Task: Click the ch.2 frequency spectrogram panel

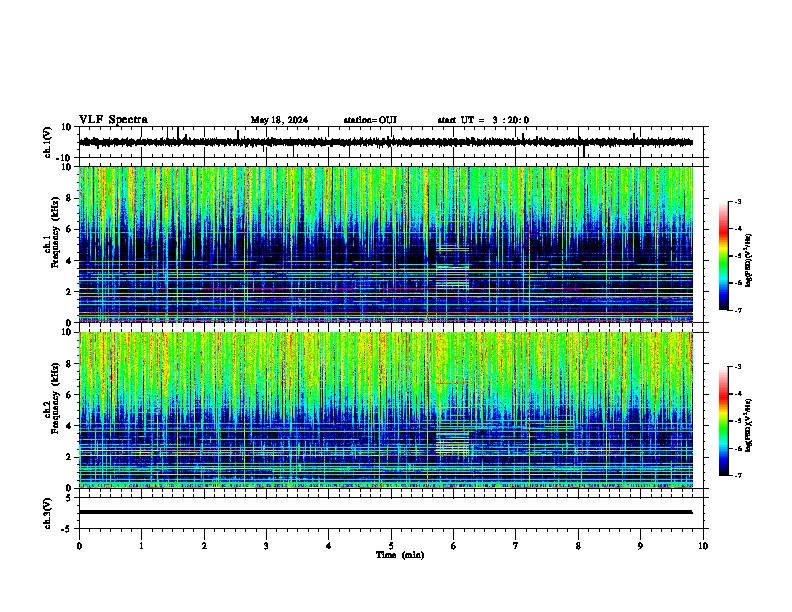Action: coord(386,410)
